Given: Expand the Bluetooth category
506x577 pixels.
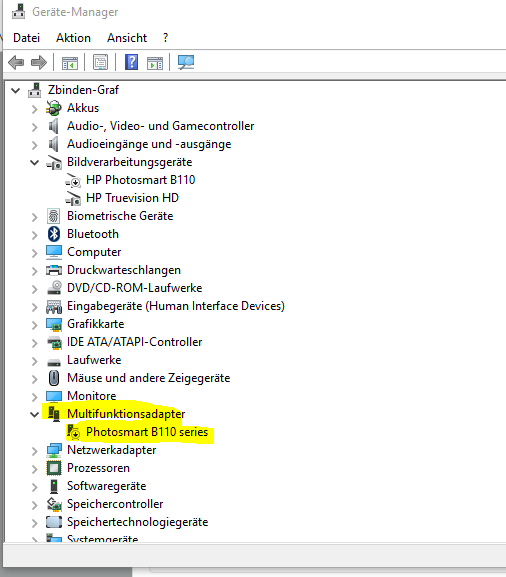Looking at the screenshot, I should (x=35, y=235).
